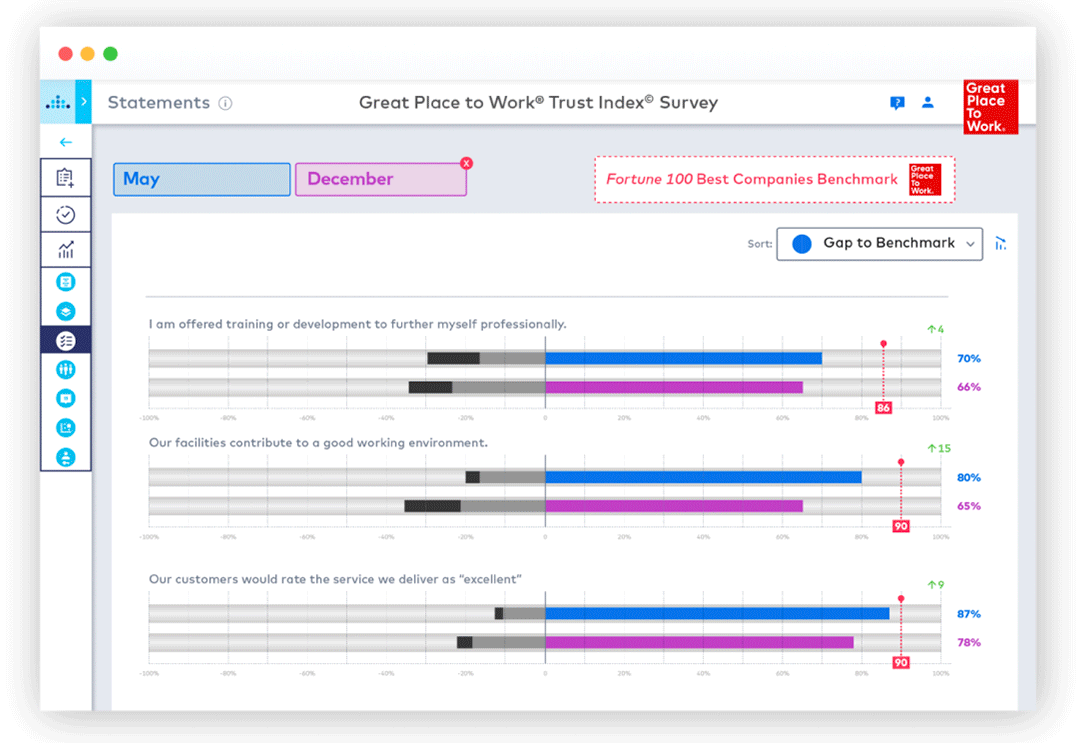Open the people group sidebar icon
1080x743 pixels.
(65, 370)
